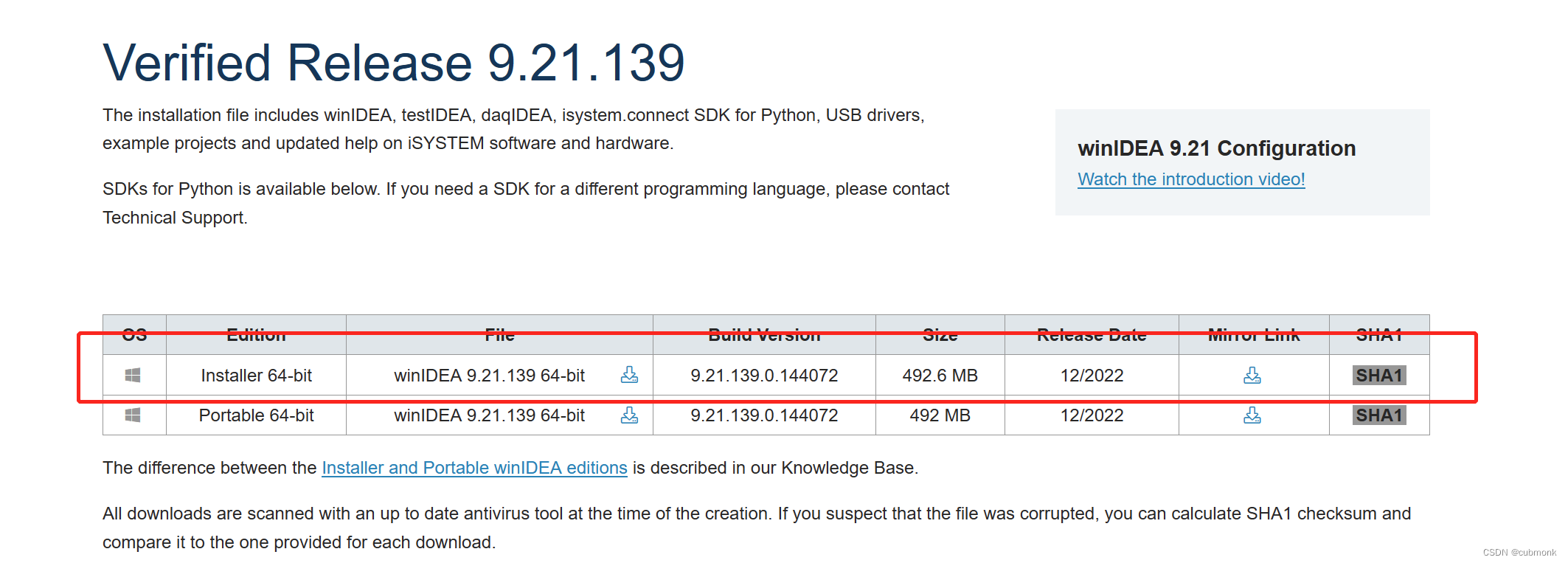
Task: Download winIDEA Portable 64-bit file icon
Action: 629,415
